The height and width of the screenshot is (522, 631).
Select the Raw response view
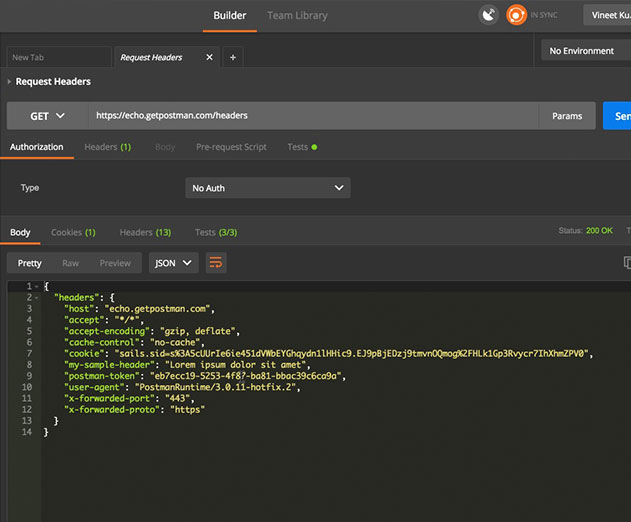click(x=70, y=263)
